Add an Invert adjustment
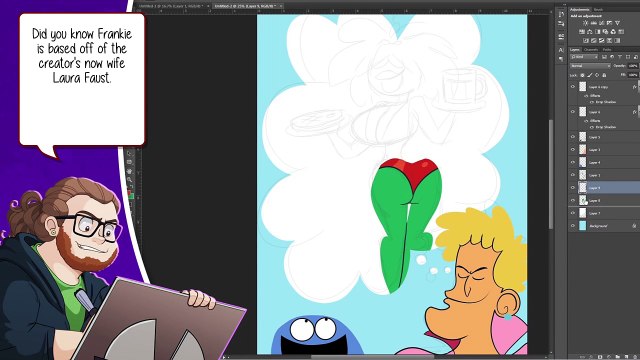The width and height of the screenshot is (640, 360). [586, 40]
